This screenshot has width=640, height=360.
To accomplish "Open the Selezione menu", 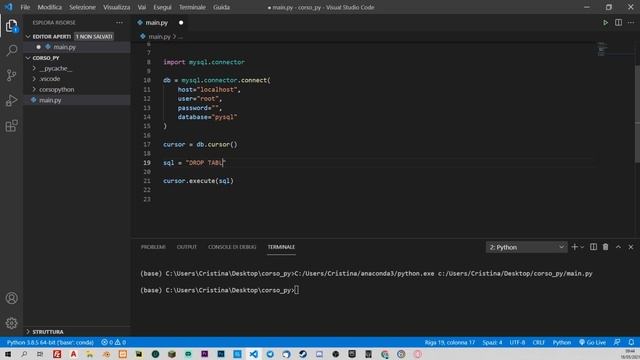I will (82, 7).
